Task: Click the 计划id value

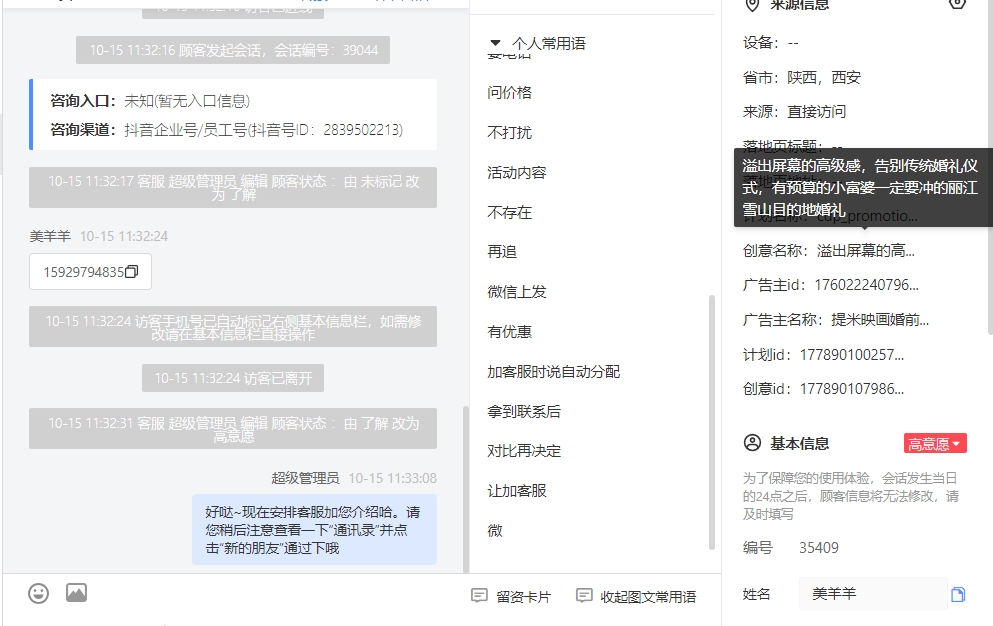Action: pos(852,355)
